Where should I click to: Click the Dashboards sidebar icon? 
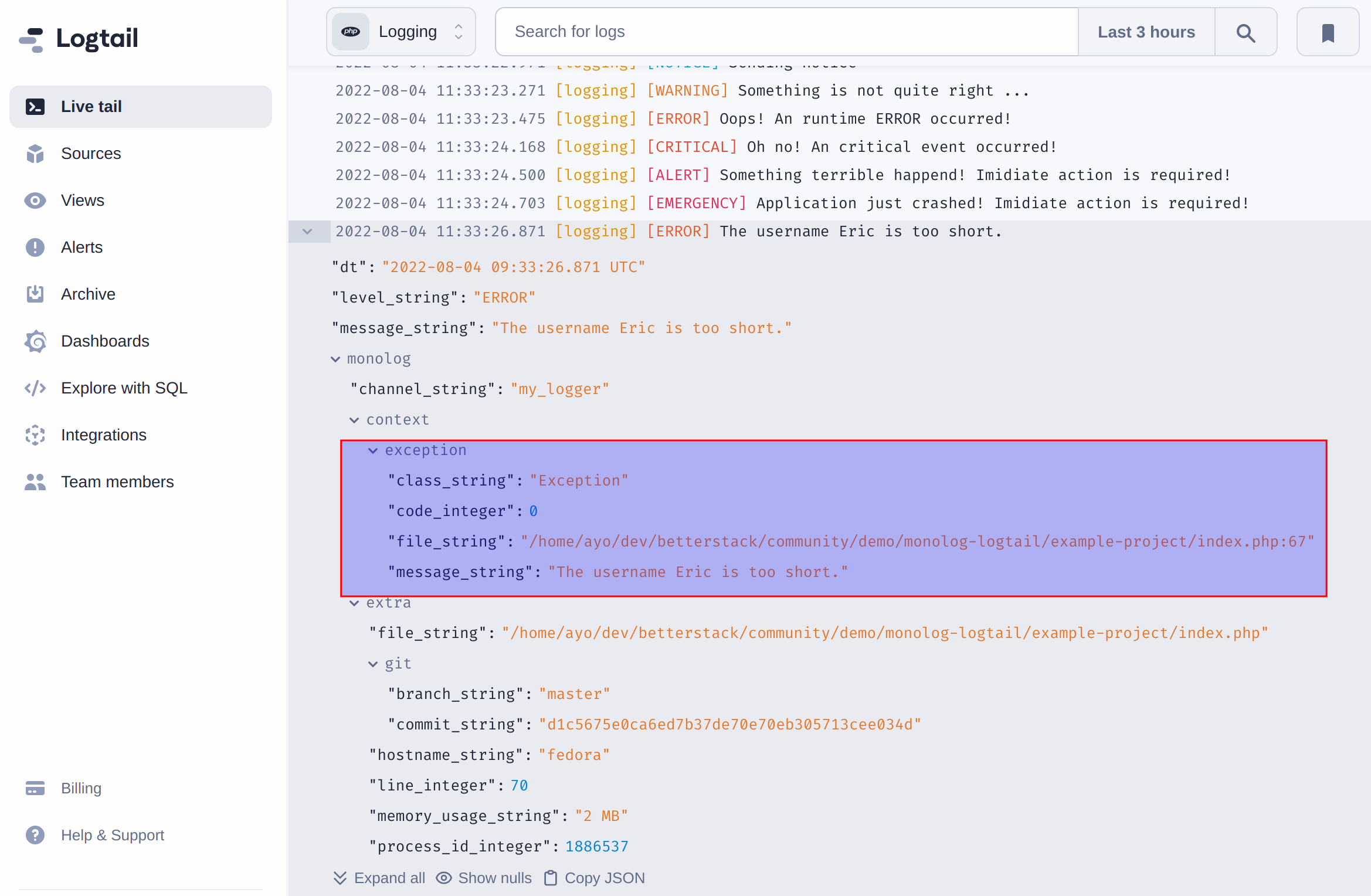pos(35,341)
